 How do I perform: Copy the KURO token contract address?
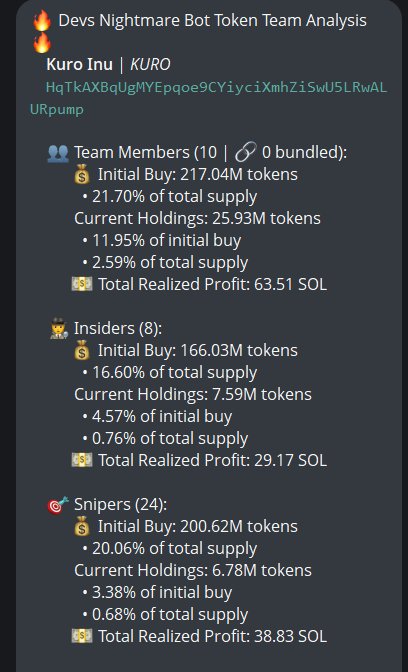click(208, 99)
